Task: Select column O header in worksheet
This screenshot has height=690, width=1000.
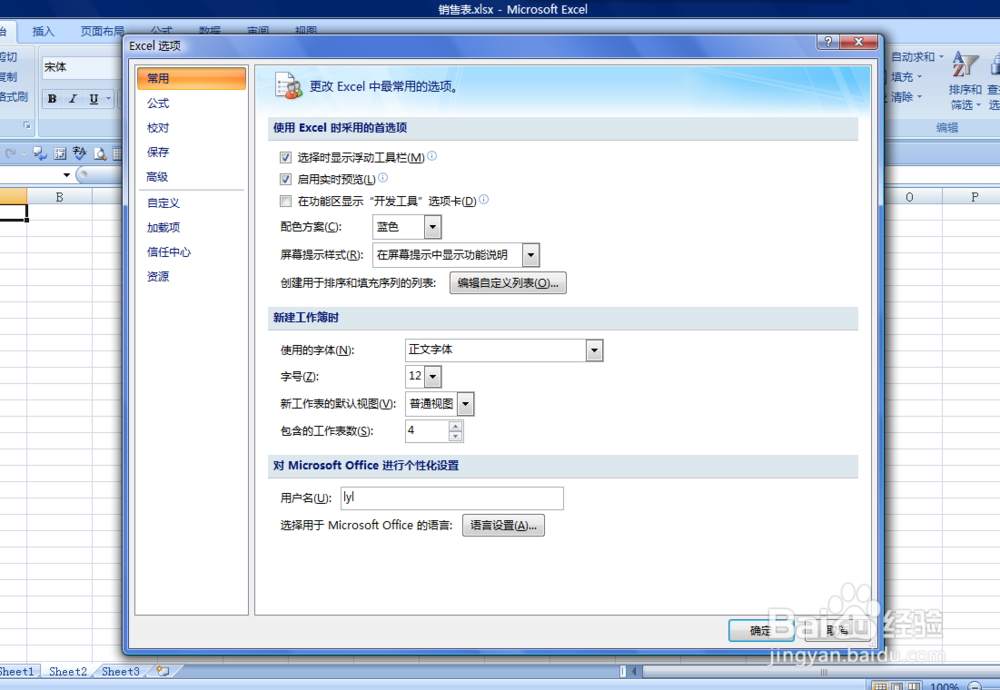Action: (909, 197)
